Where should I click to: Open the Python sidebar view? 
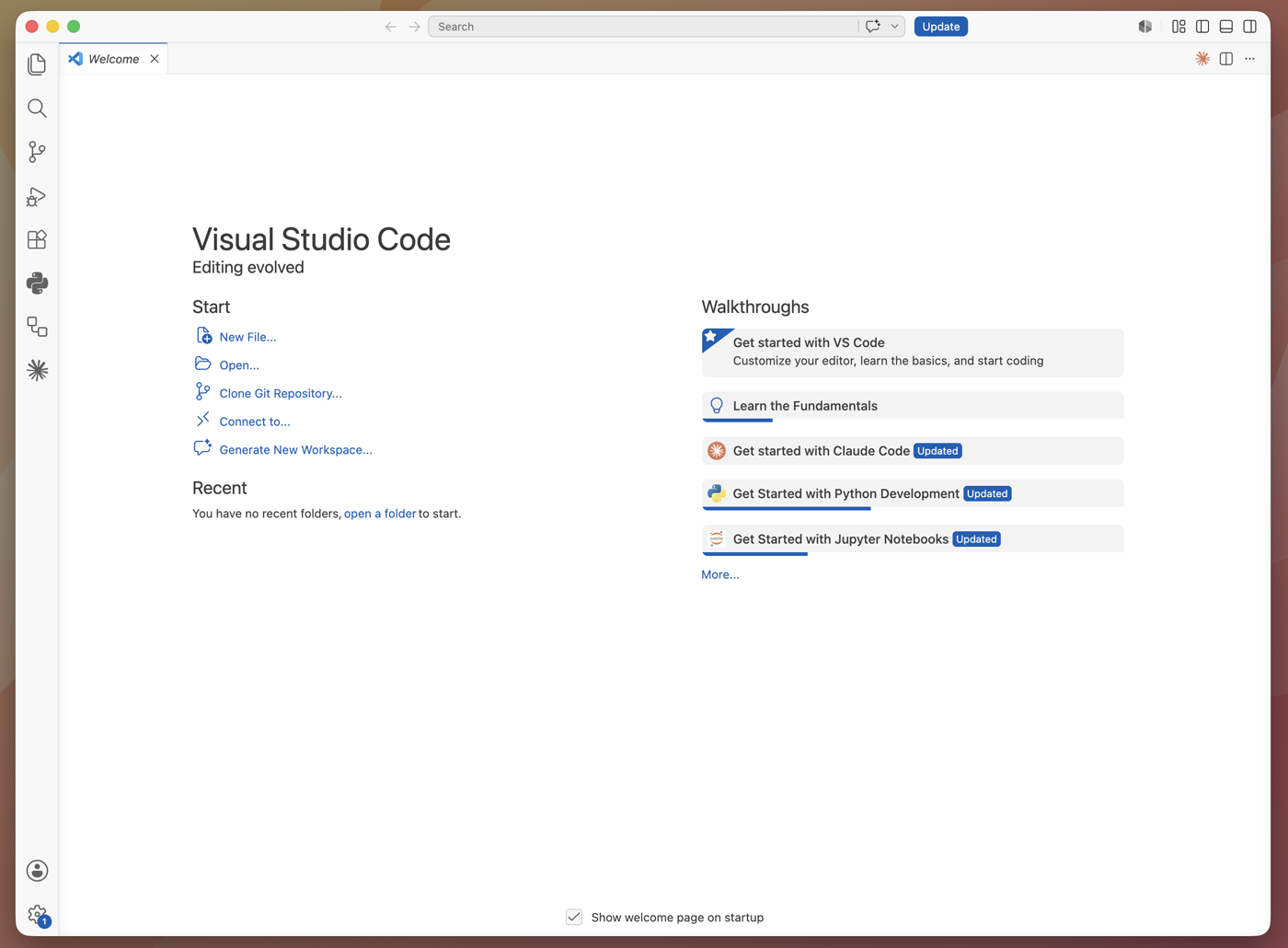pos(37,283)
